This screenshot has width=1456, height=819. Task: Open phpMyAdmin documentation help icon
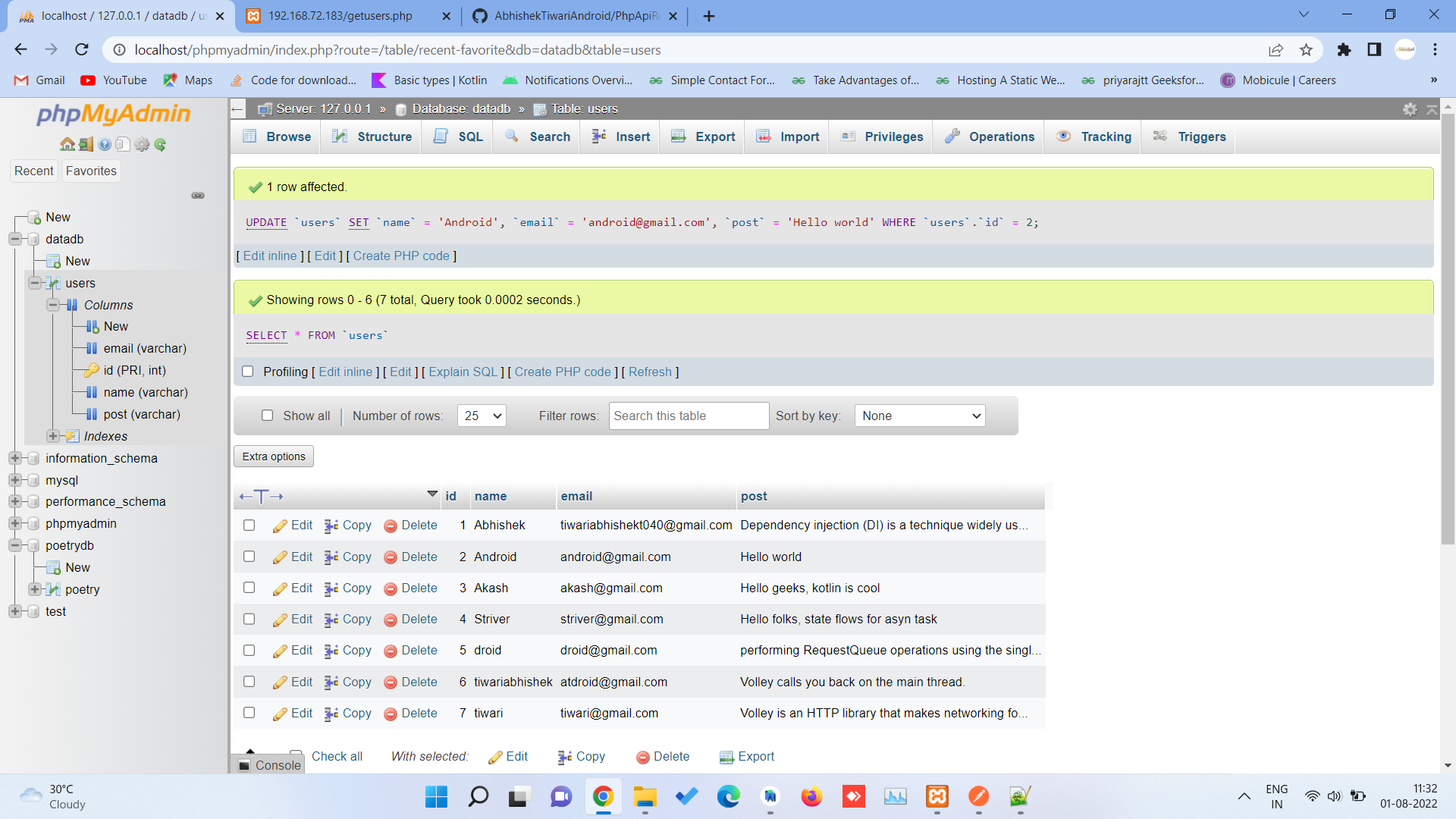click(x=105, y=144)
